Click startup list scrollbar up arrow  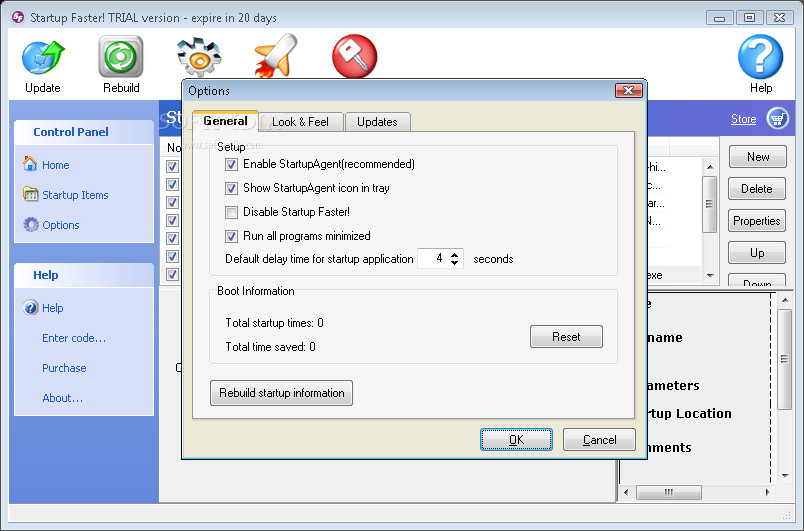click(710, 167)
